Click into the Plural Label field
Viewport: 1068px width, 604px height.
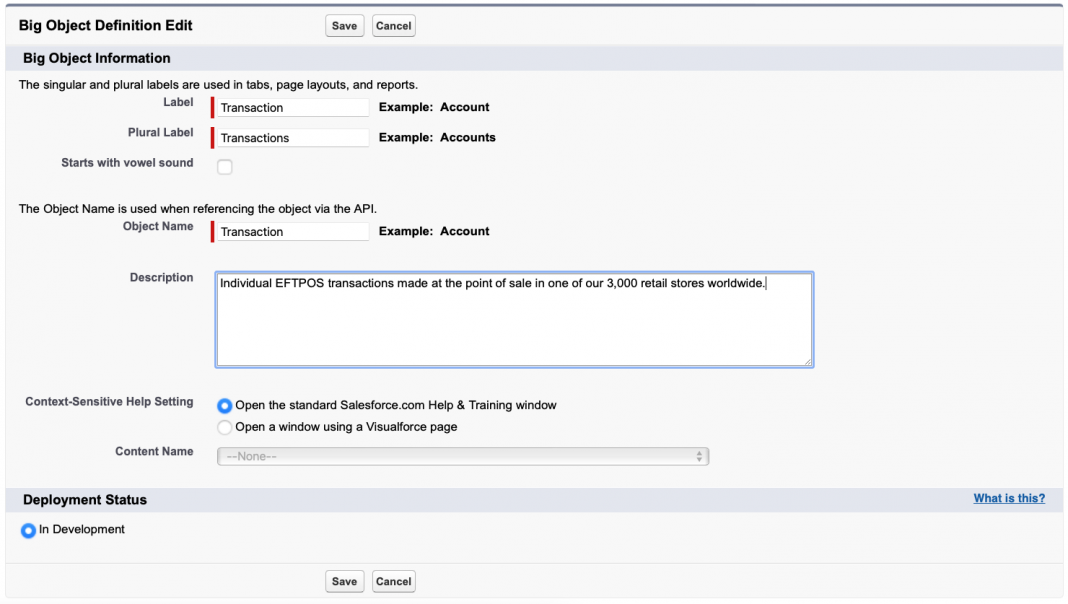click(293, 138)
